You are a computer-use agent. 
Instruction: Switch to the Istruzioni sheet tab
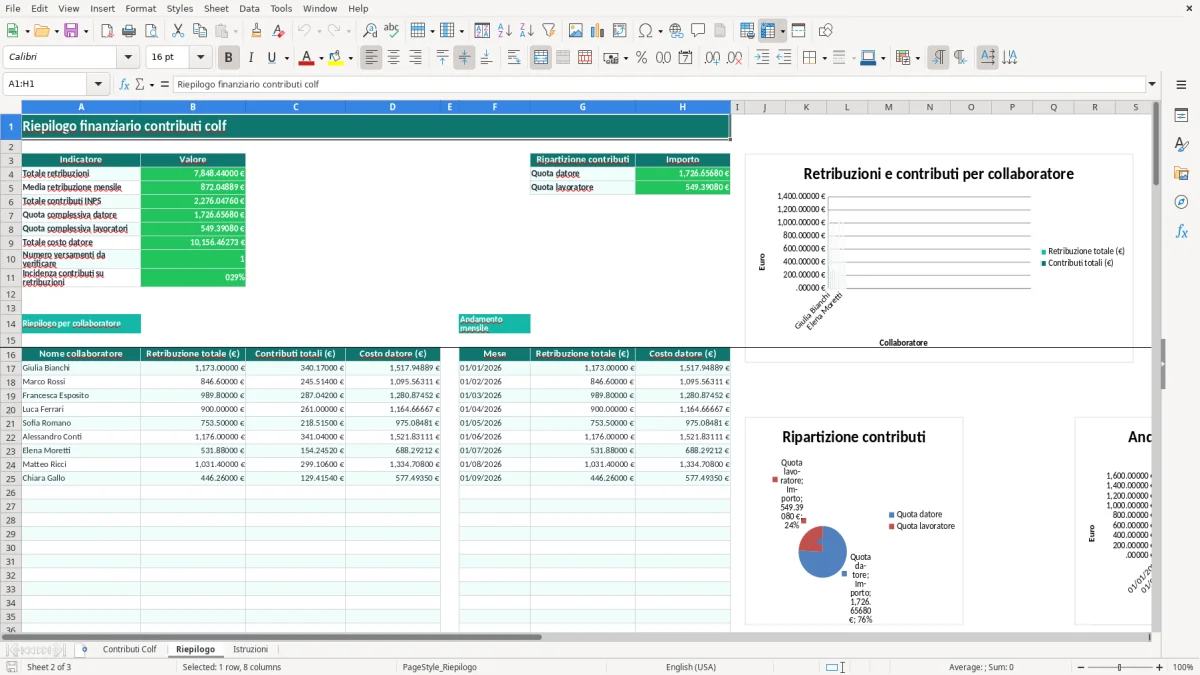coord(250,649)
